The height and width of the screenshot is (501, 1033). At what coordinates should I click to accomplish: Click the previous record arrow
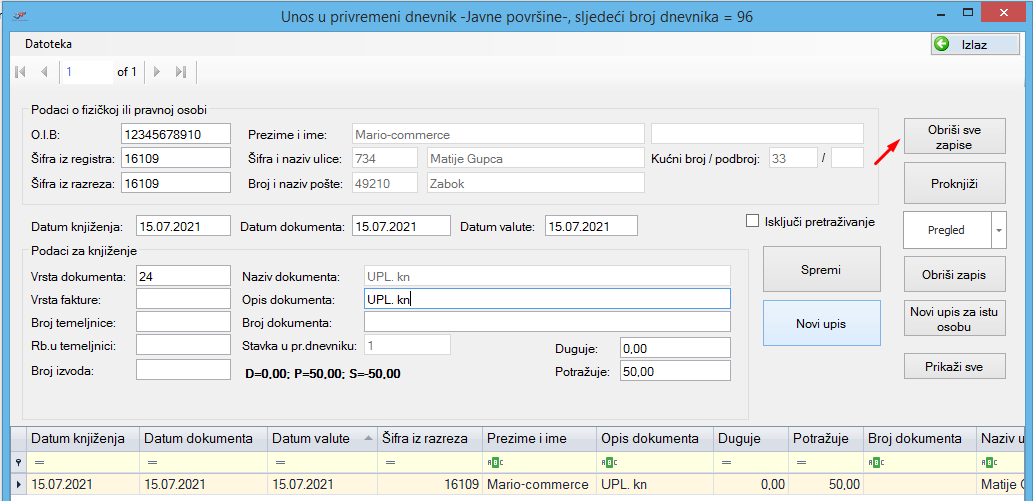44,72
